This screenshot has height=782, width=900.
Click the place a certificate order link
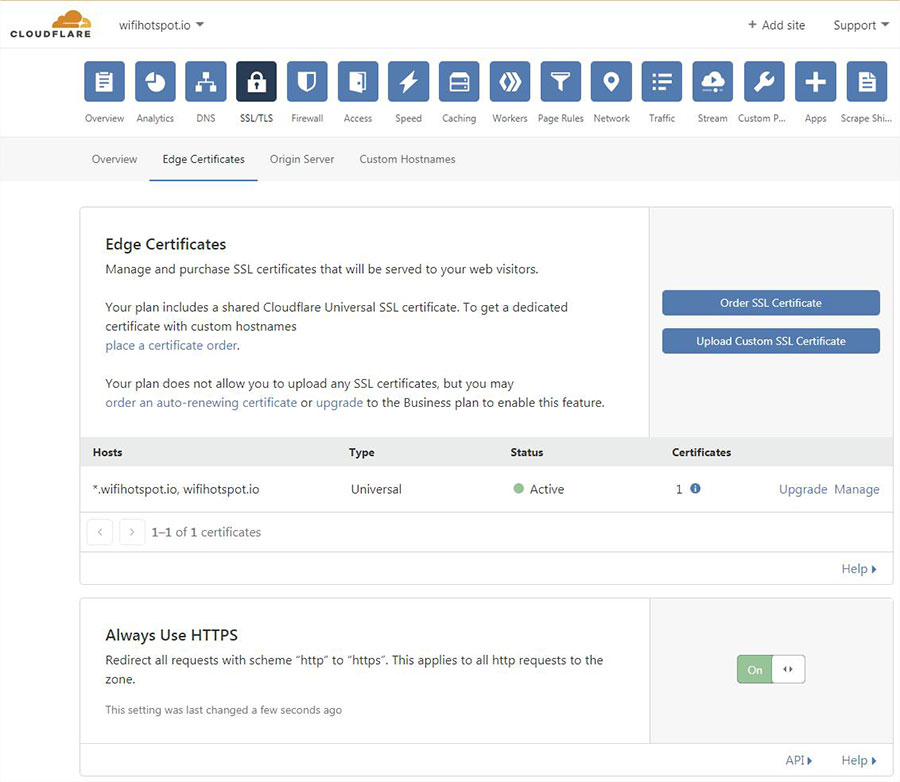click(171, 345)
